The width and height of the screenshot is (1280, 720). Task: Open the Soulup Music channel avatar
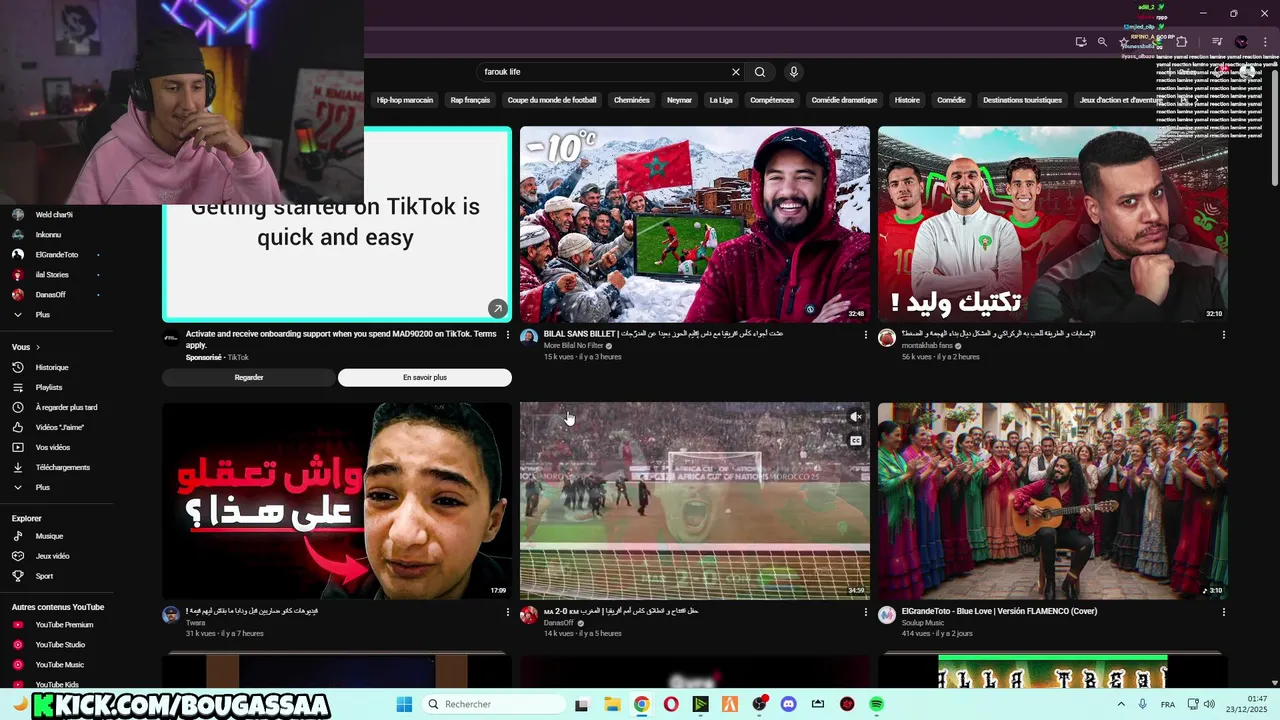coord(887,615)
